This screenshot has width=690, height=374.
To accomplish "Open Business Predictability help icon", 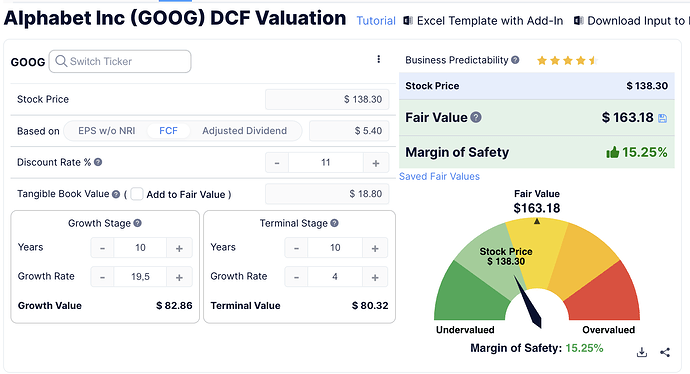I will tap(515, 60).
